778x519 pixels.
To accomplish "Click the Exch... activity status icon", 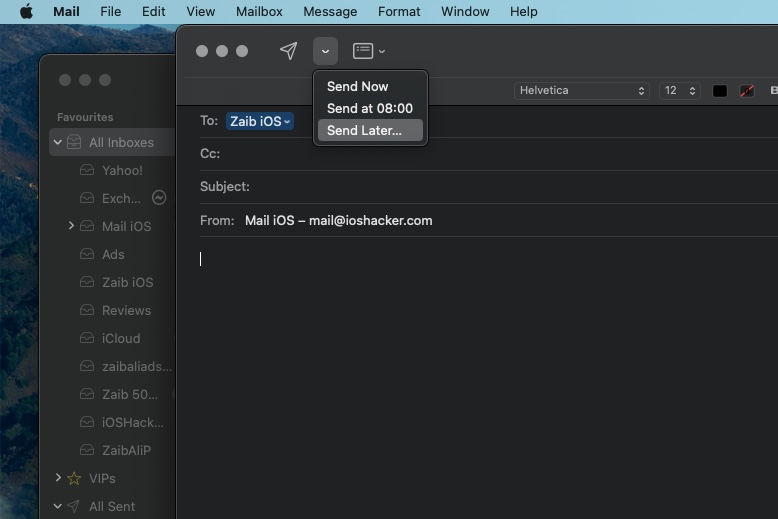I will point(159,198).
